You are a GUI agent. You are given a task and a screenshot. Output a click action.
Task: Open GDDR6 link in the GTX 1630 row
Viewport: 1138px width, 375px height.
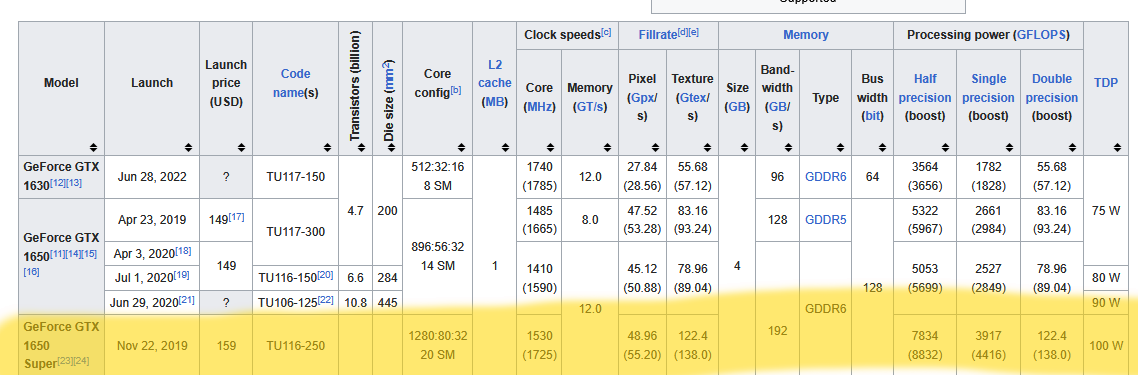tap(825, 176)
